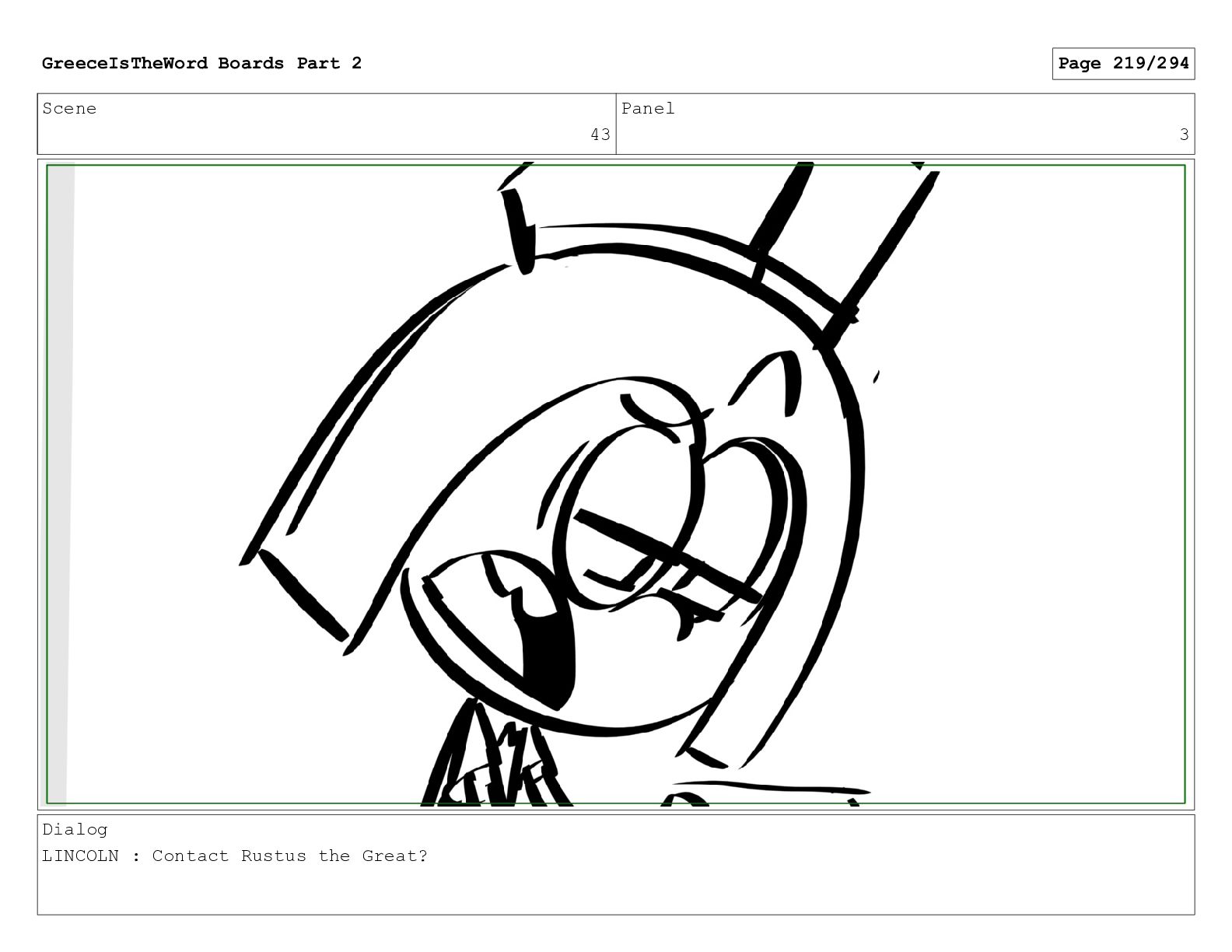The height and width of the screenshot is (952, 1232).
Task: Click panel number '3'
Action: pos(1184,135)
